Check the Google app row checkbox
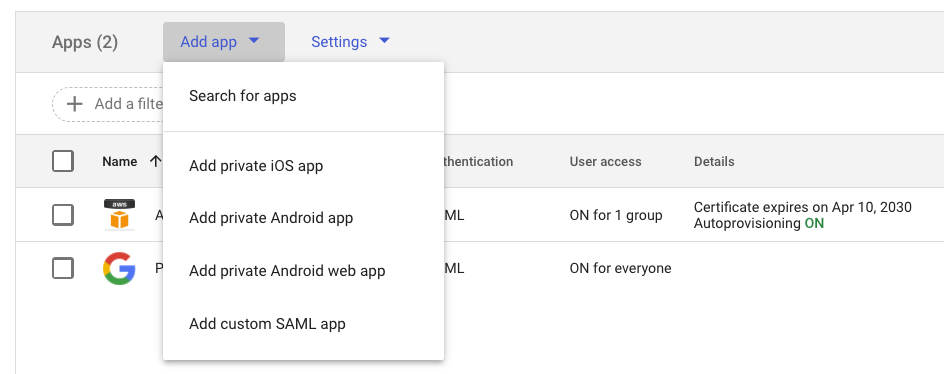The height and width of the screenshot is (374, 944). [x=63, y=268]
